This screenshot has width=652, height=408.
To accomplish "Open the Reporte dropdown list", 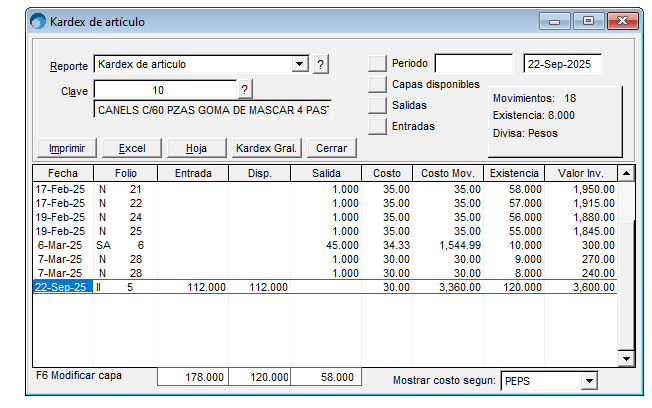I will click(299, 65).
